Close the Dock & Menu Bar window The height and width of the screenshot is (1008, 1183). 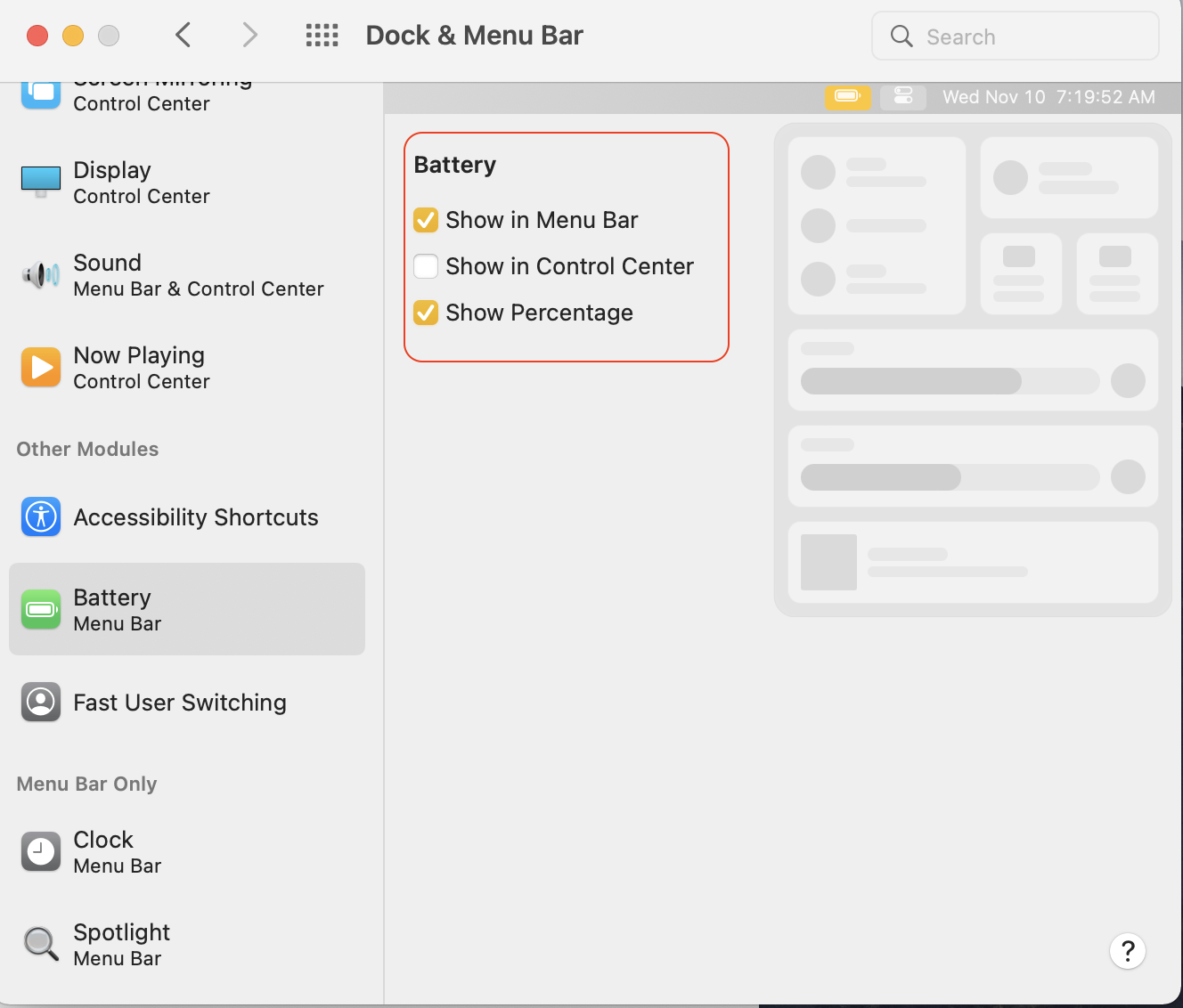pos(37,36)
